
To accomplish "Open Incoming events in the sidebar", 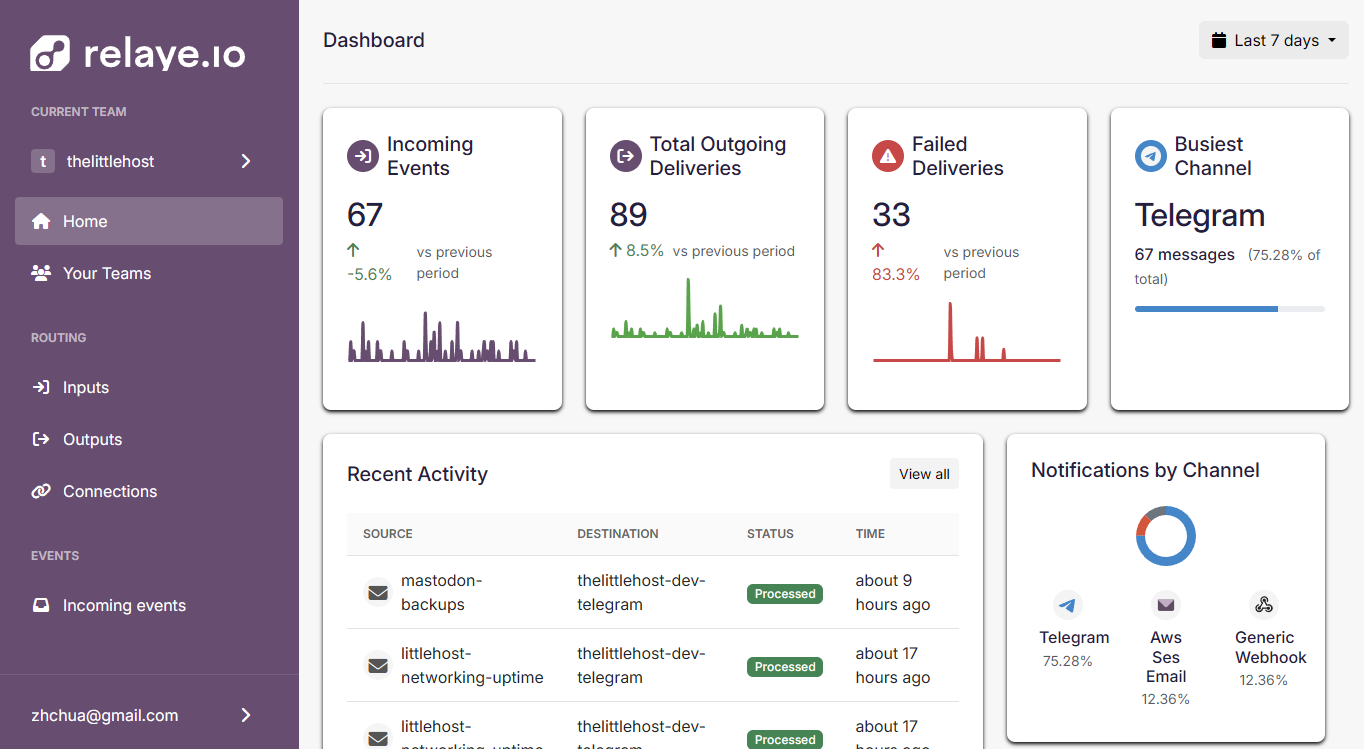I will click(x=149, y=605).
